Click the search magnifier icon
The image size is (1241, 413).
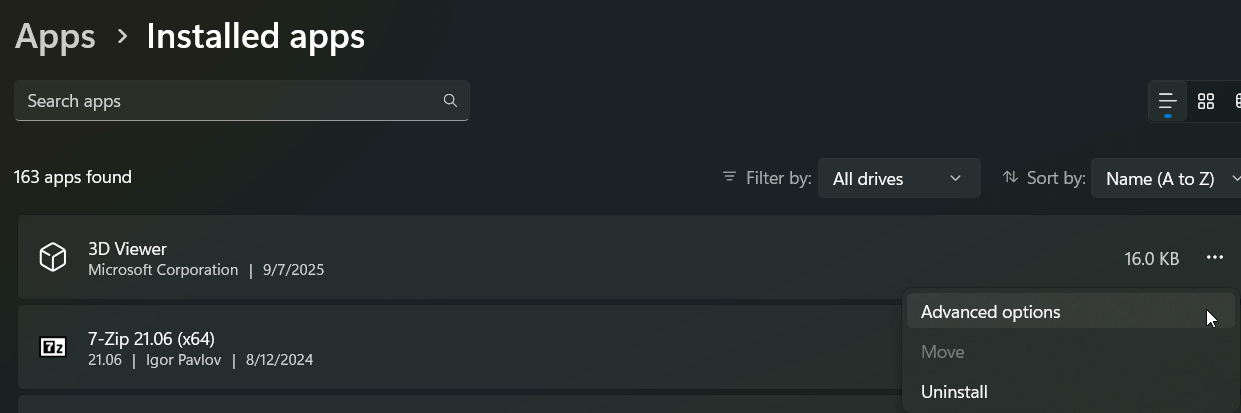(x=450, y=101)
